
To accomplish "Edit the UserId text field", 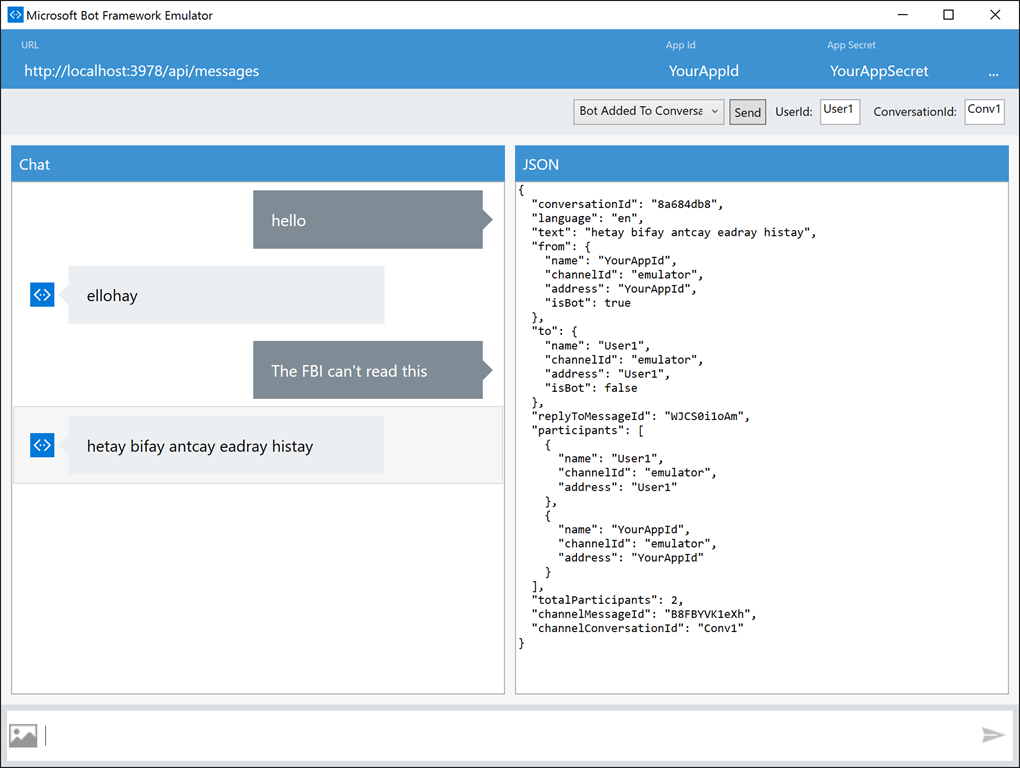I will 839,111.
